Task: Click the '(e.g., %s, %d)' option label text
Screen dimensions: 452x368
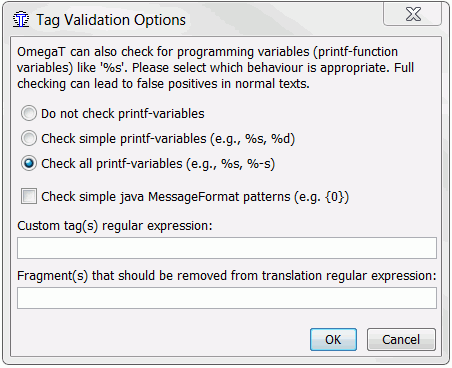Action: tap(253, 139)
